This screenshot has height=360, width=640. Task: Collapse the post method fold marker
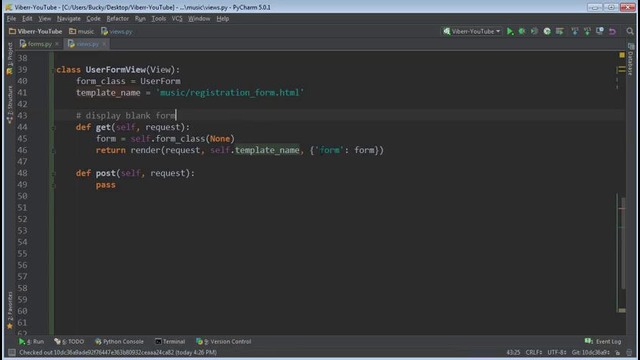click(53, 173)
